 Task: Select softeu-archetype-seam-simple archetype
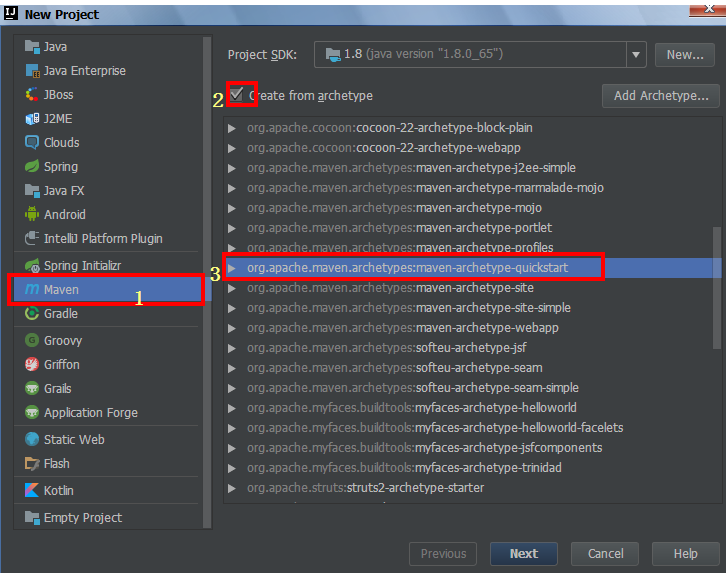472,388
